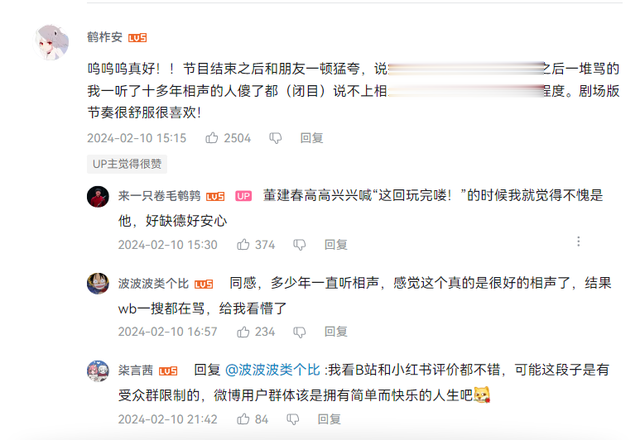Open 来一只卷毛鹌鹑's avatar
The width and height of the screenshot is (640, 440).
[98, 197]
